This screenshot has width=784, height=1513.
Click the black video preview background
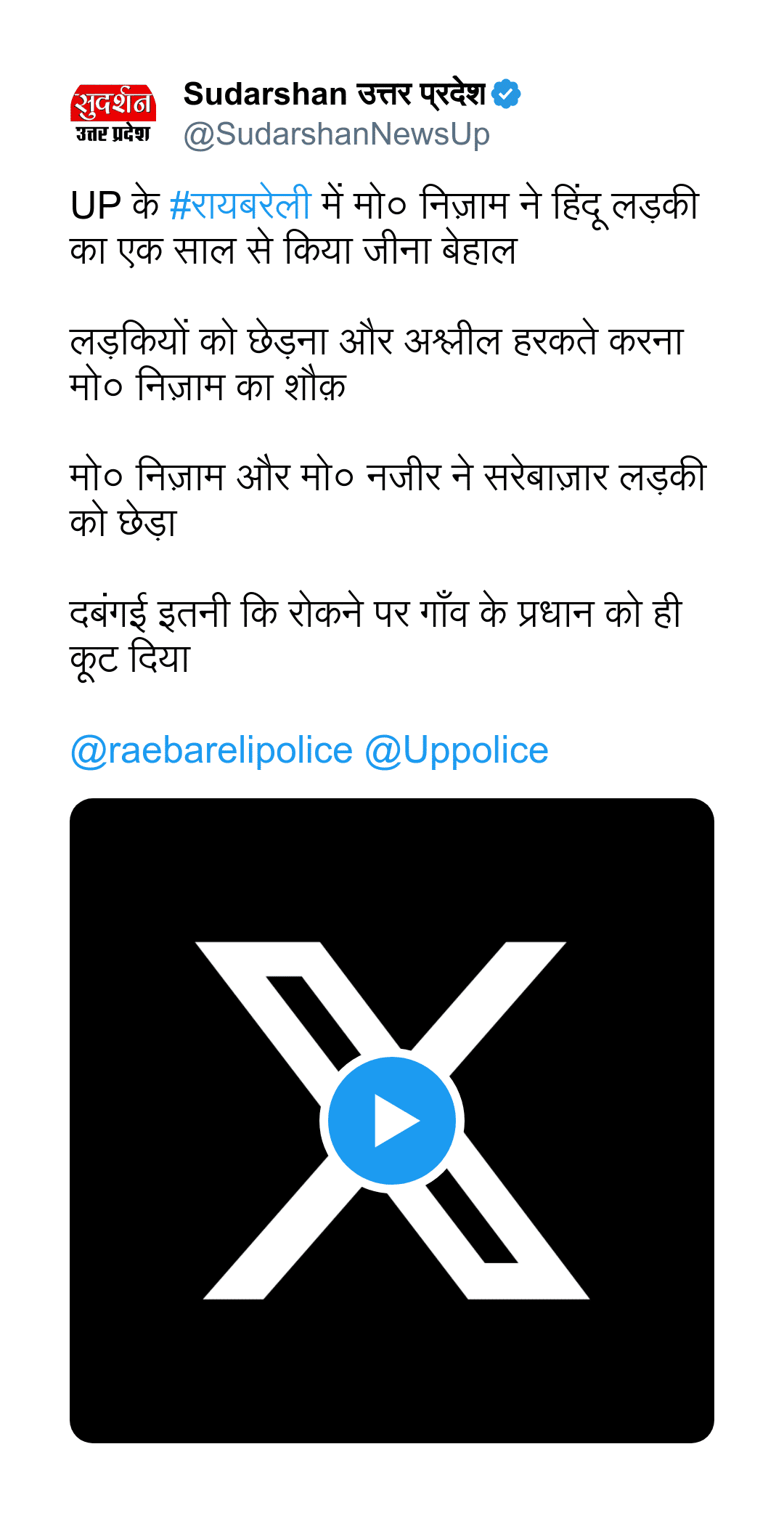point(392,872)
